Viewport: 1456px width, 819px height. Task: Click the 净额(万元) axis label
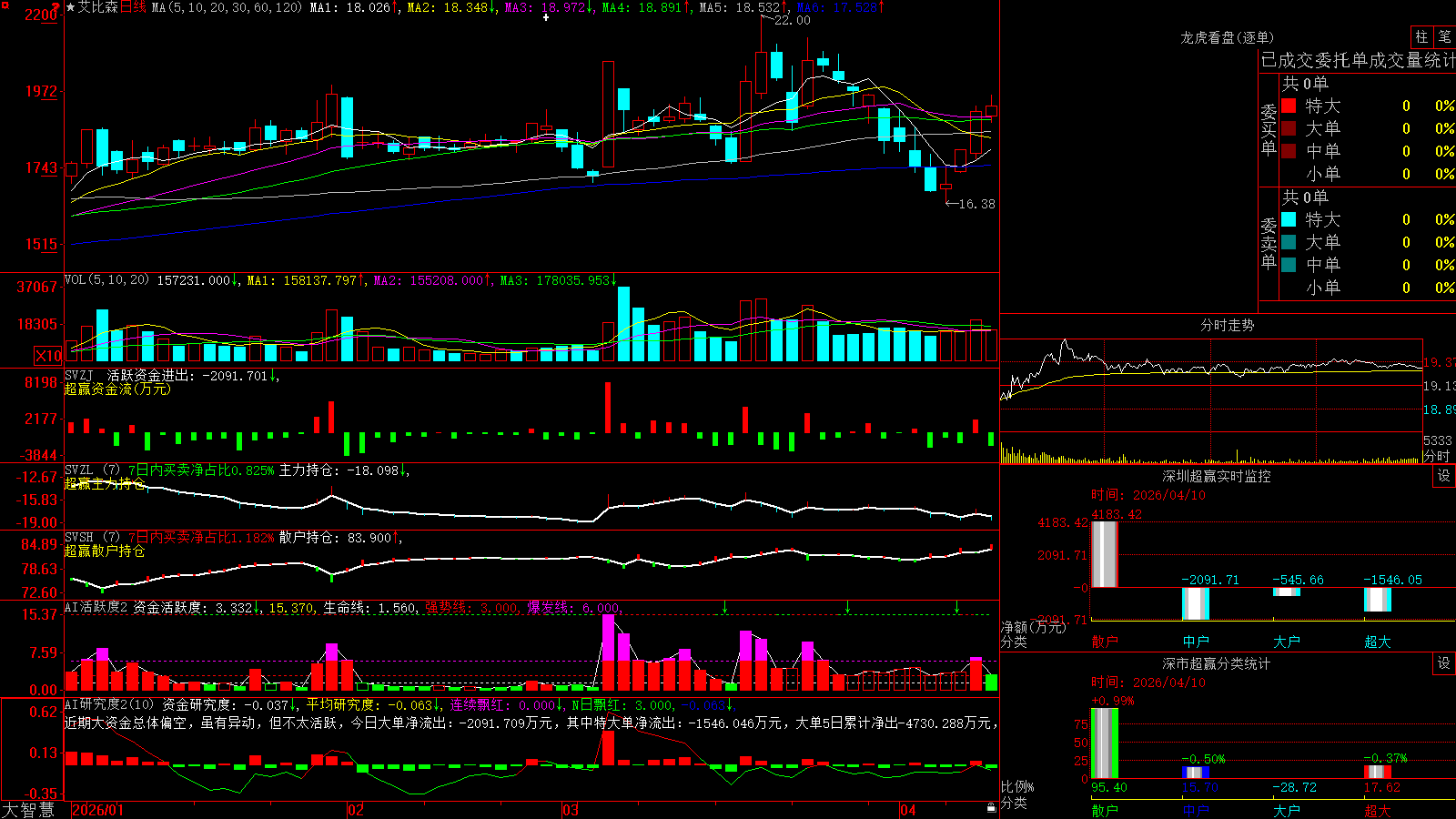coord(1032,627)
